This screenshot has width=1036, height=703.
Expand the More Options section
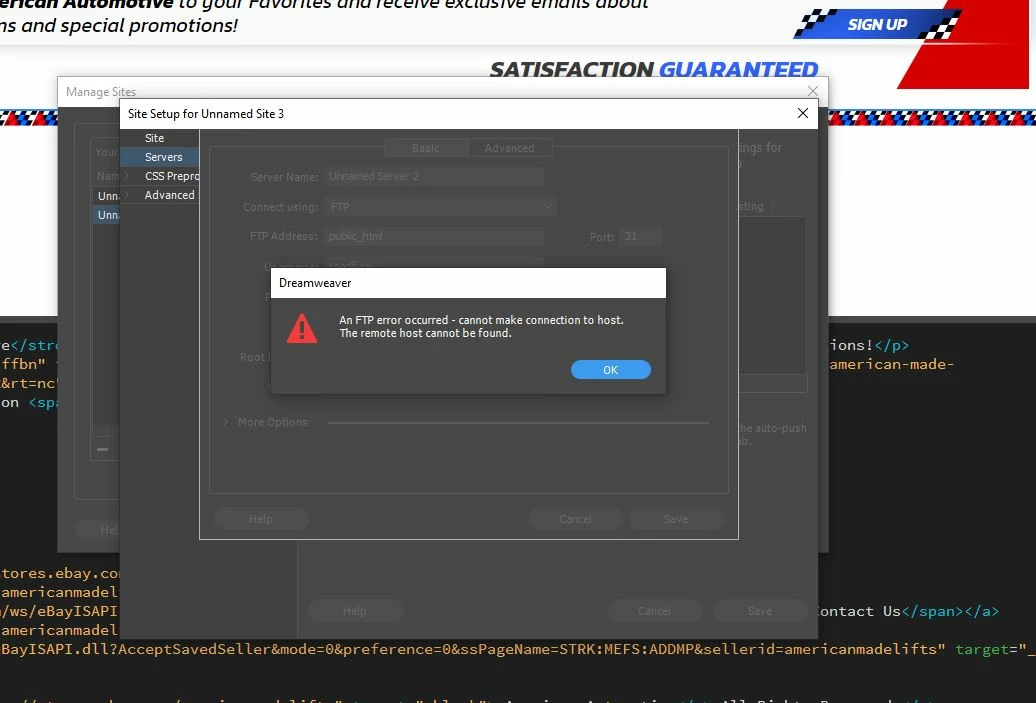tap(226, 422)
